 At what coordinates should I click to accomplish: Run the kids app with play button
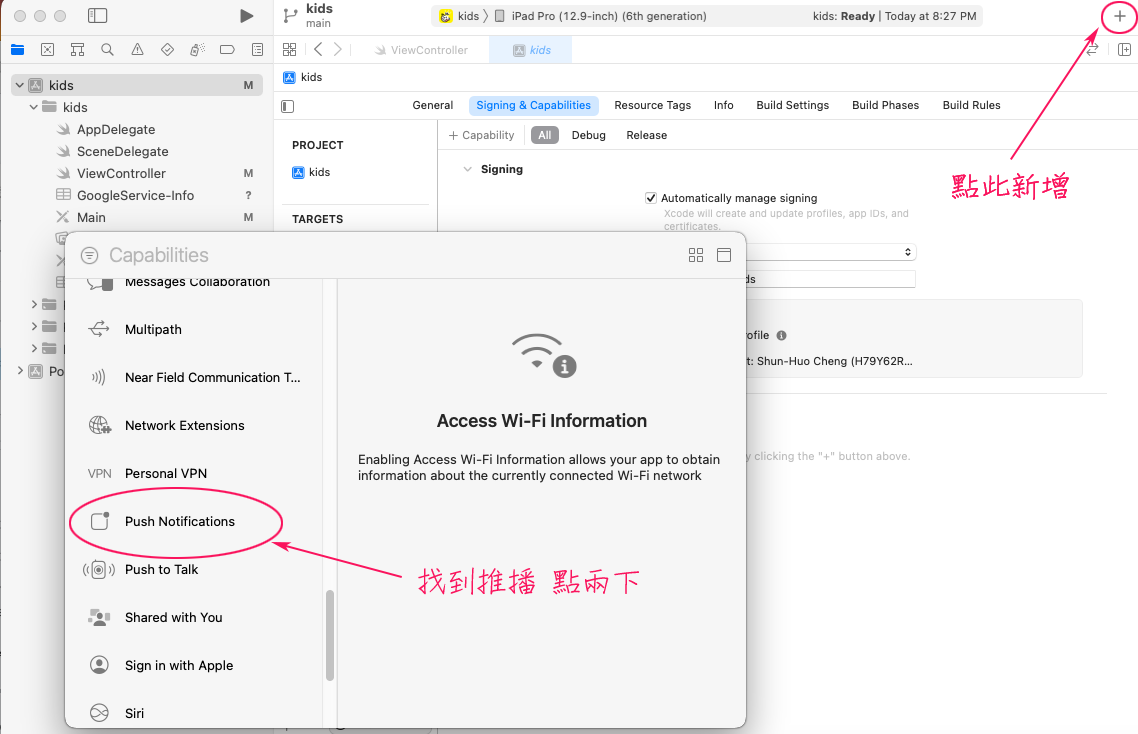coord(247,16)
